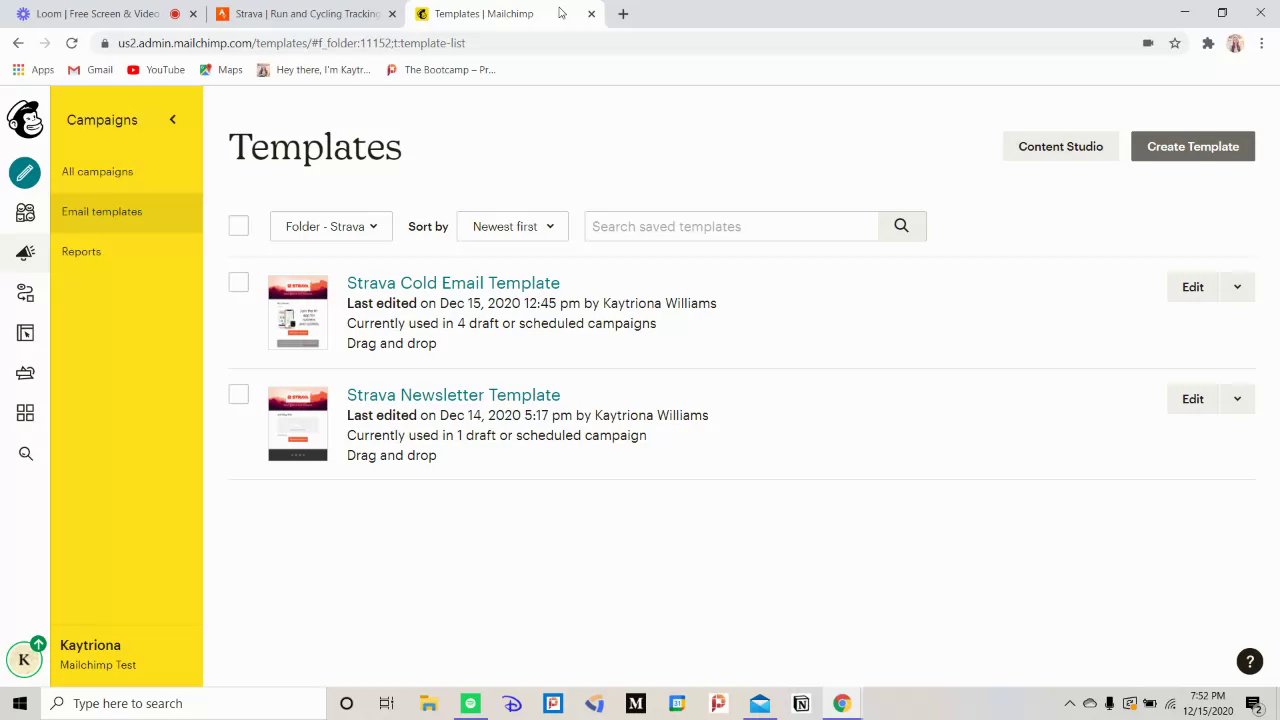Edit the Strava Cold Email Template

coord(1193,287)
